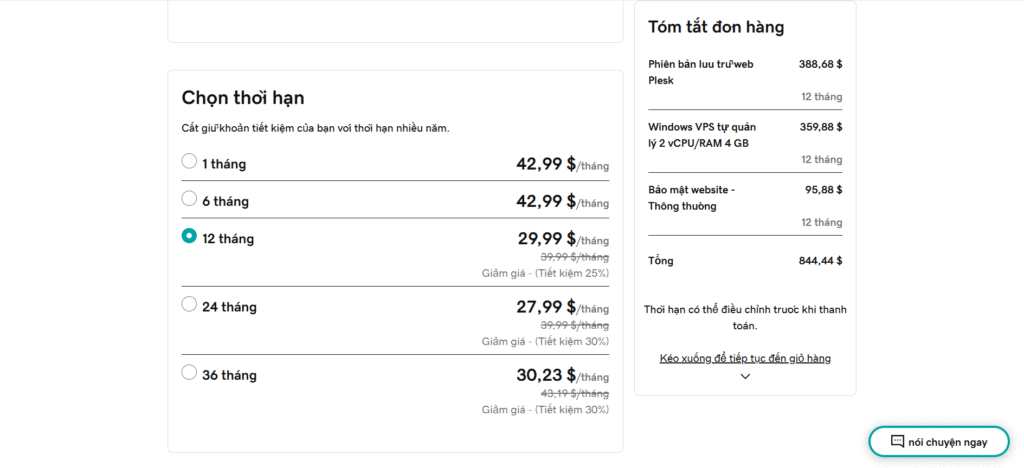Click the 42,99 $ price for 1 tháng
Screen dimensions: 1024x468
546,164
